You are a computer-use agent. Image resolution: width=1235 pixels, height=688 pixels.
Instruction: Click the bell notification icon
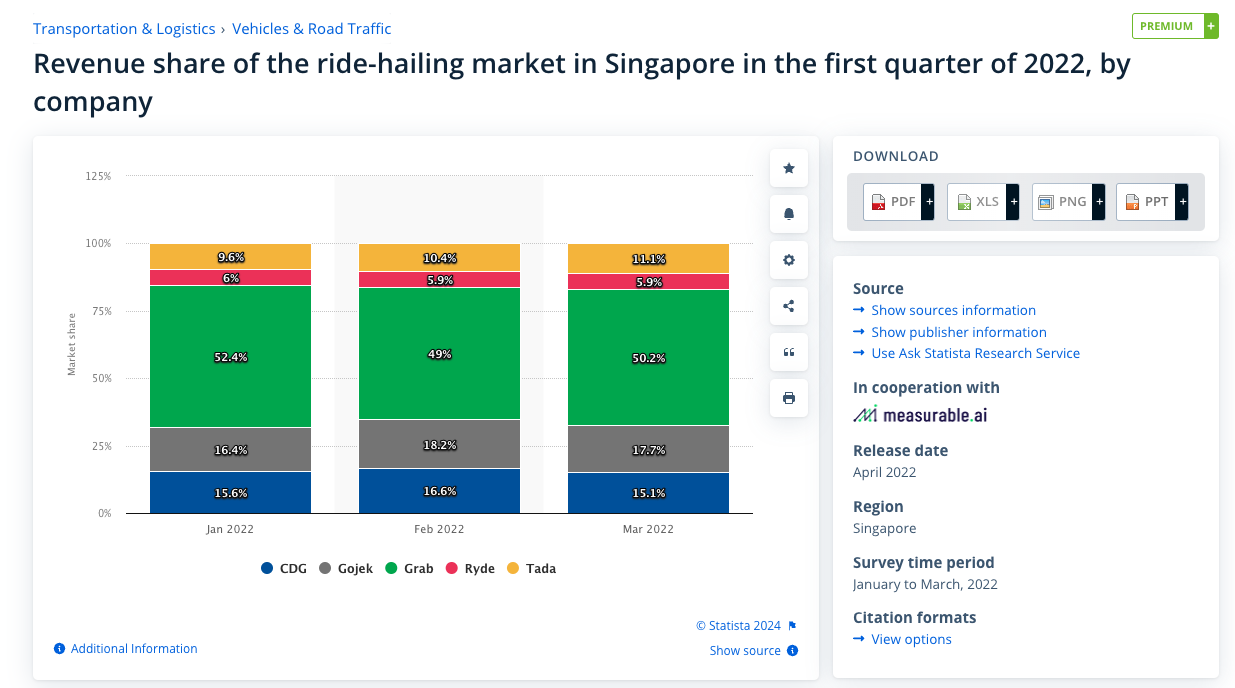pos(789,214)
